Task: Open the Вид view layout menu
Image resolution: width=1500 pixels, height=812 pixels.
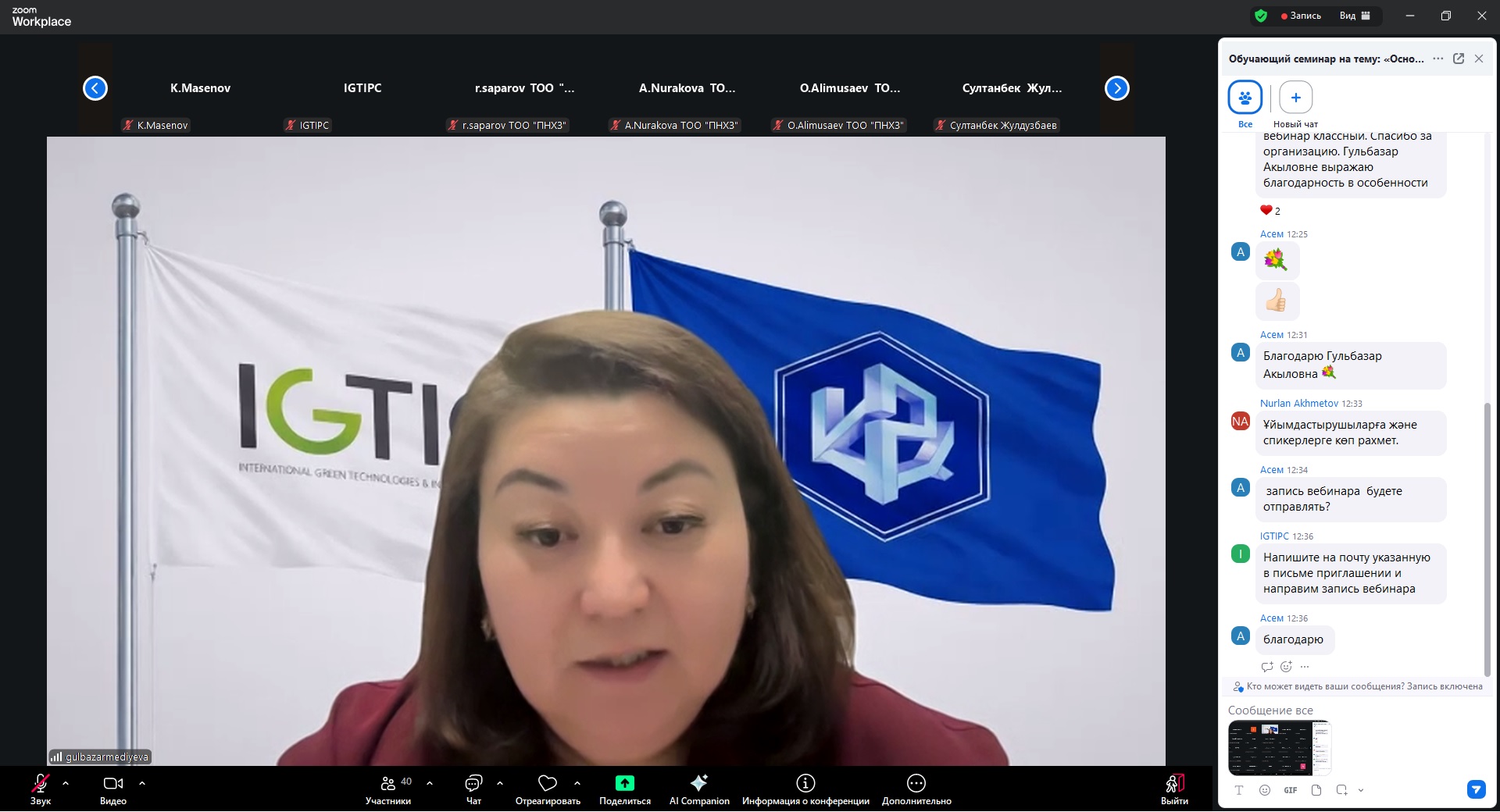Action: click(1355, 16)
